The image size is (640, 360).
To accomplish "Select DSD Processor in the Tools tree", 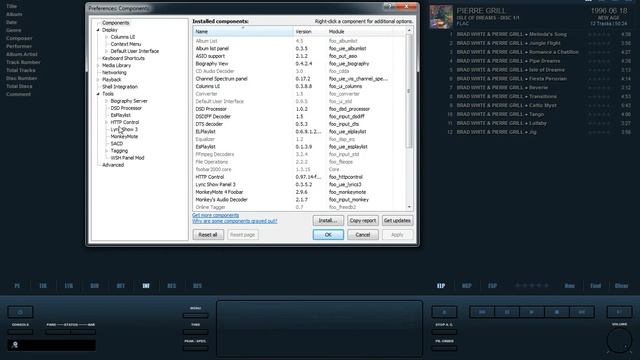I will (126, 108).
